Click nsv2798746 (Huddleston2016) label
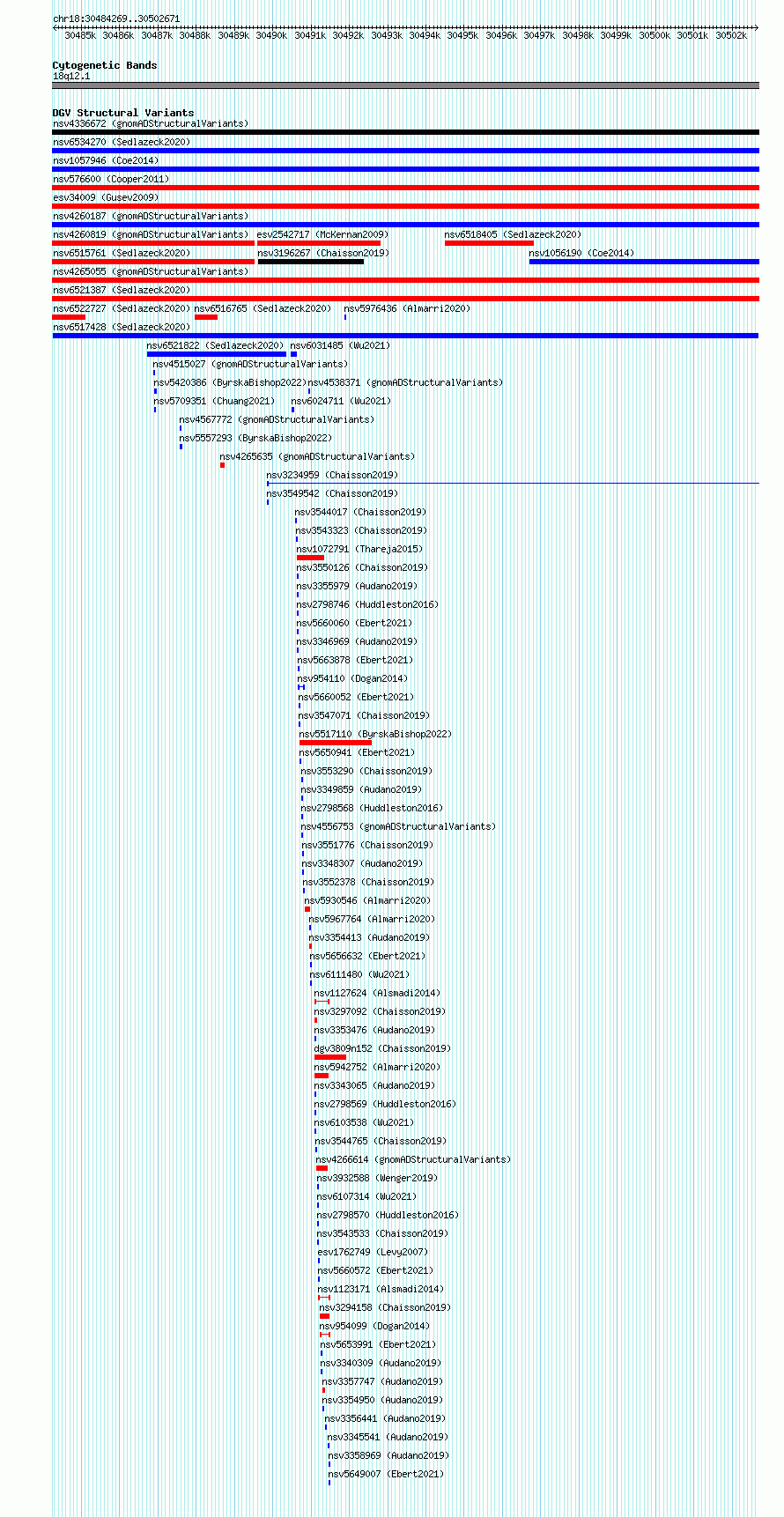Viewport: 784px width, 1517px height. coord(368,604)
